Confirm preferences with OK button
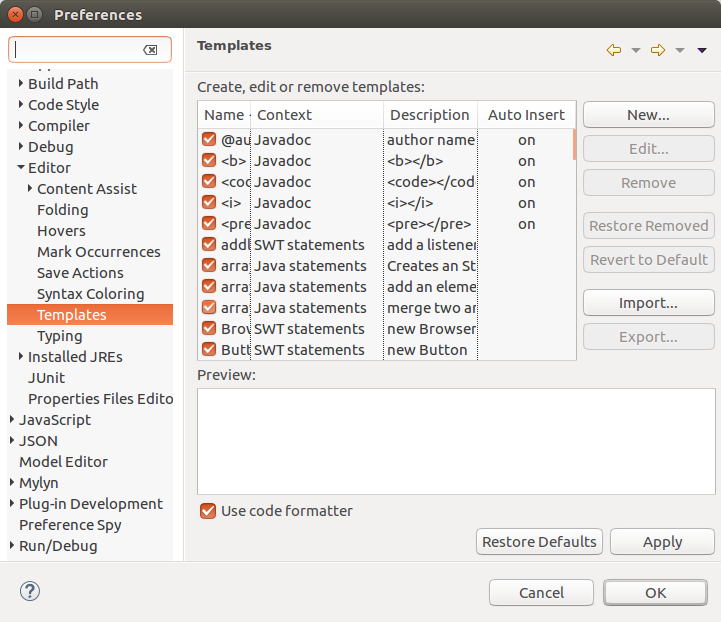Image resolution: width=721 pixels, height=622 pixels. 655,593
